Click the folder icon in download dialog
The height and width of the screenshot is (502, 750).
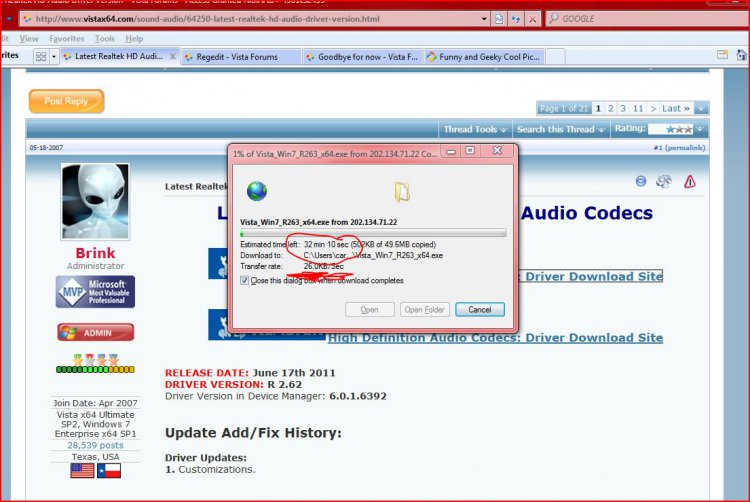tap(402, 192)
